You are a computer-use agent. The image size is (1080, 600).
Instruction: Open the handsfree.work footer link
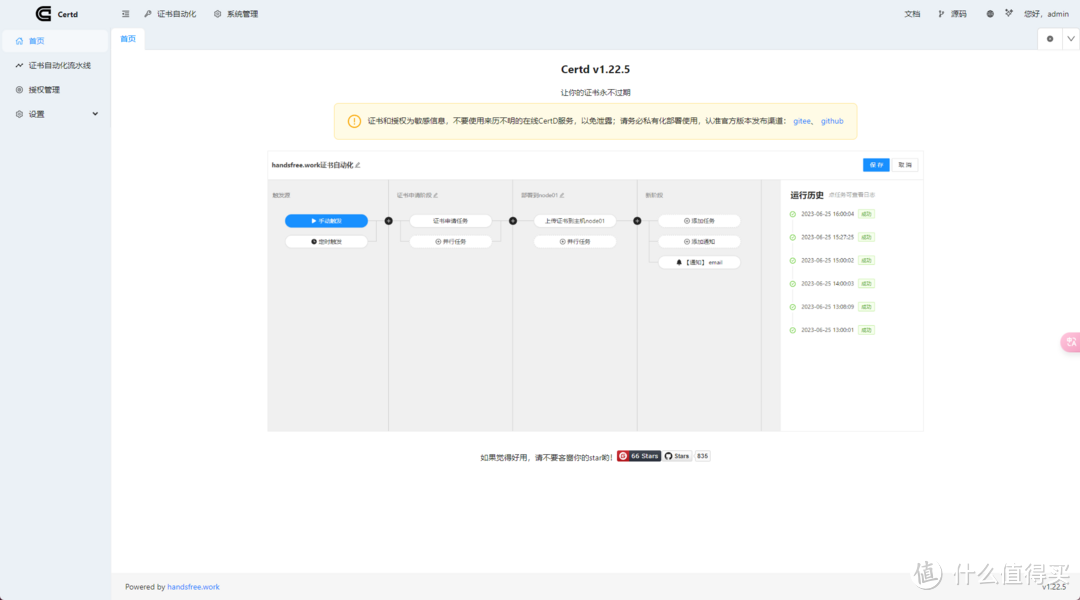(193, 587)
